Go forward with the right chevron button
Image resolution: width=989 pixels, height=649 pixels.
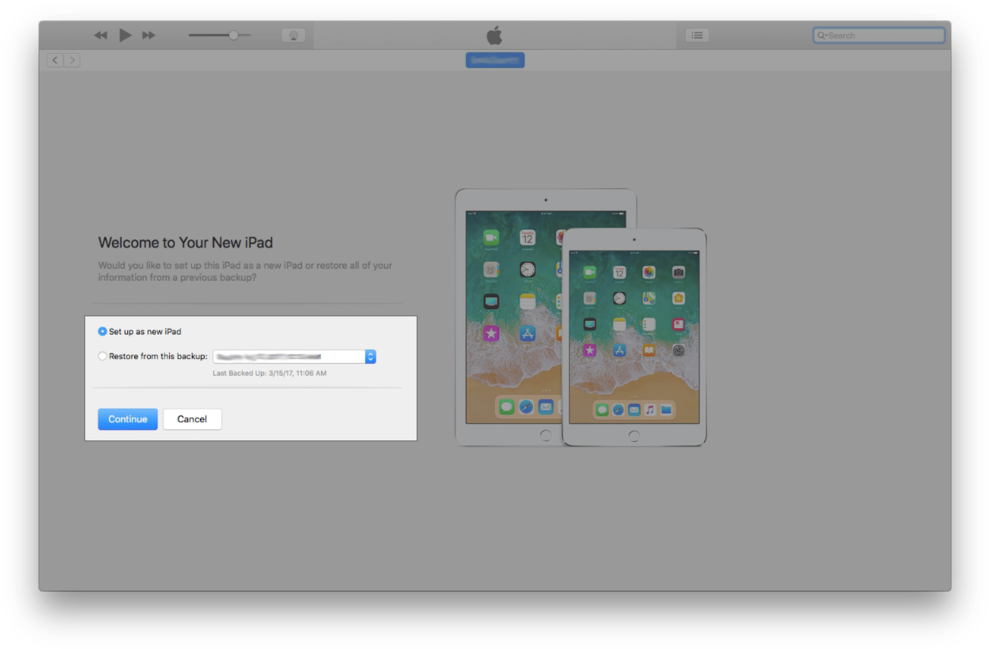[x=72, y=60]
